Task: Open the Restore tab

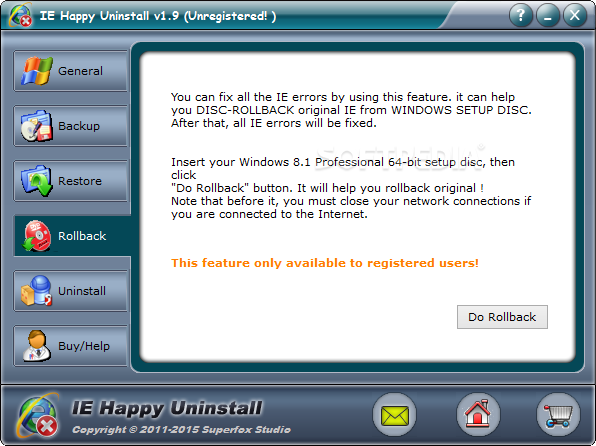Action: click(x=71, y=181)
